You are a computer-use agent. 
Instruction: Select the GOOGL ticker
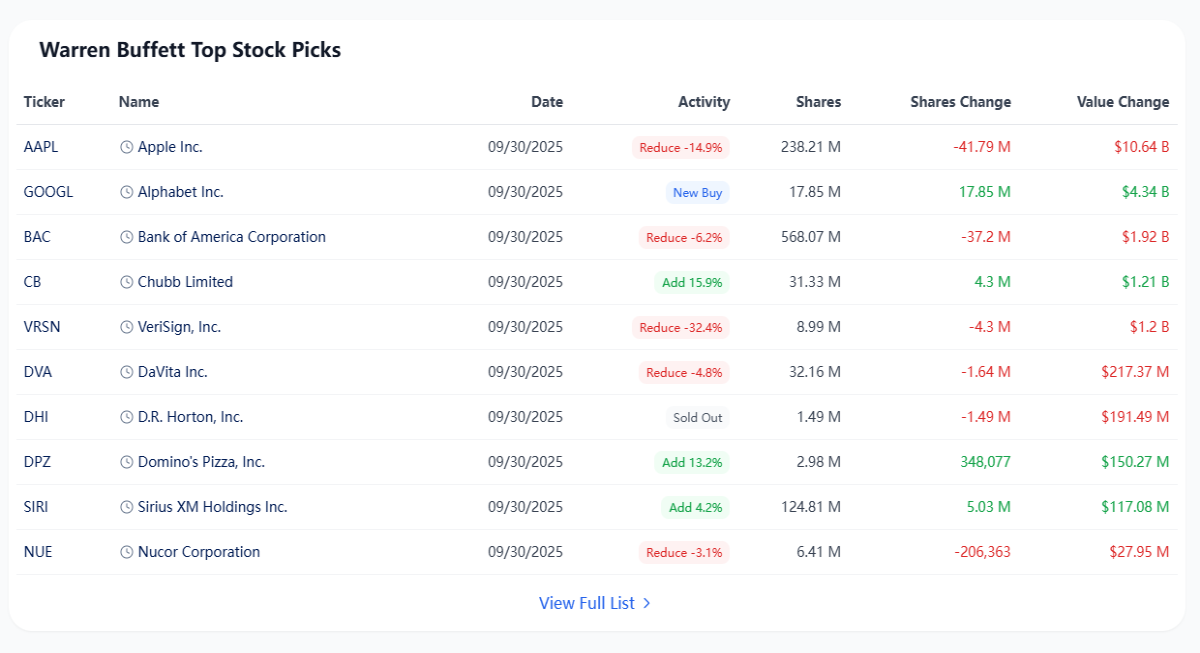click(48, 192)
